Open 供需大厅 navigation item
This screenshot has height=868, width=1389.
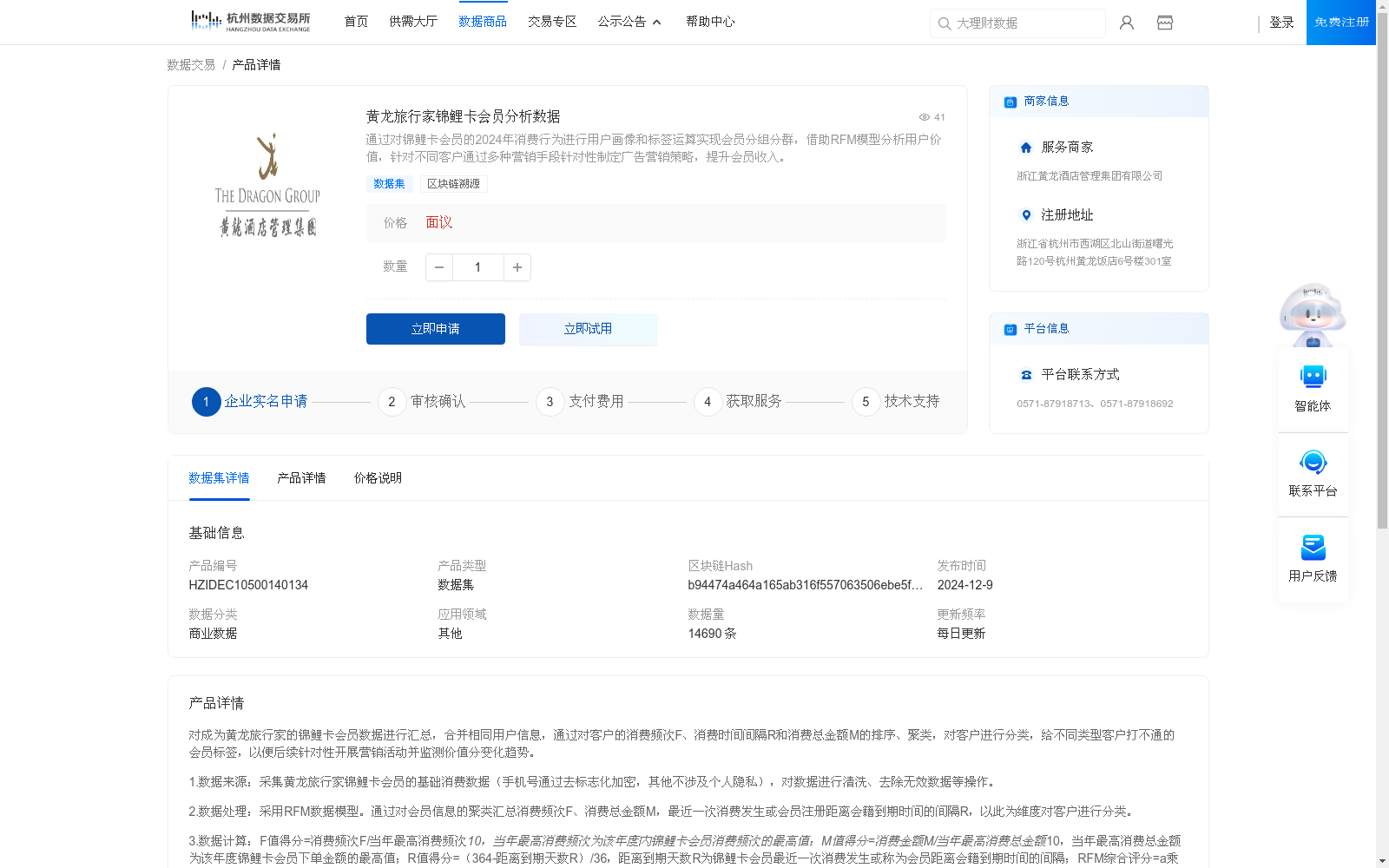(413, 22)
